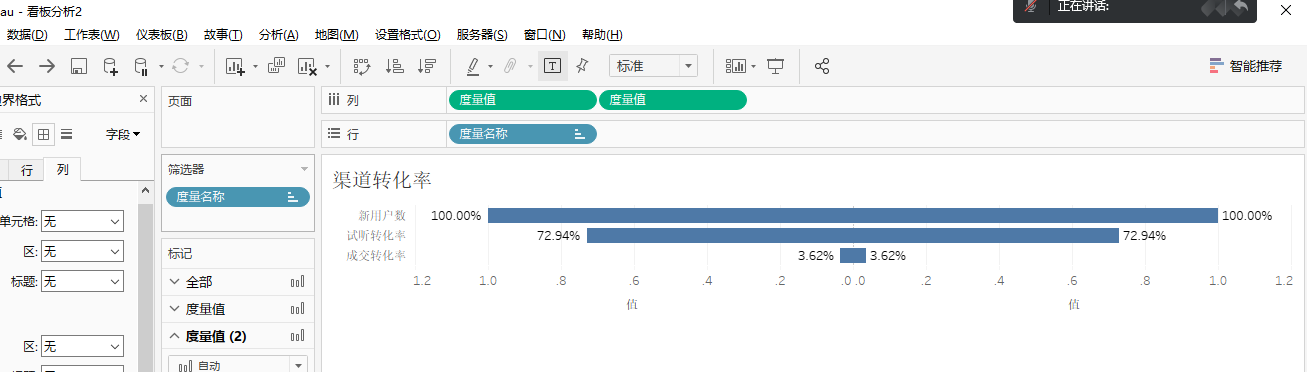This screenshot has width=1307, height=372.
Task: Open the 数据(D) menu
Action: click(27, 35)
